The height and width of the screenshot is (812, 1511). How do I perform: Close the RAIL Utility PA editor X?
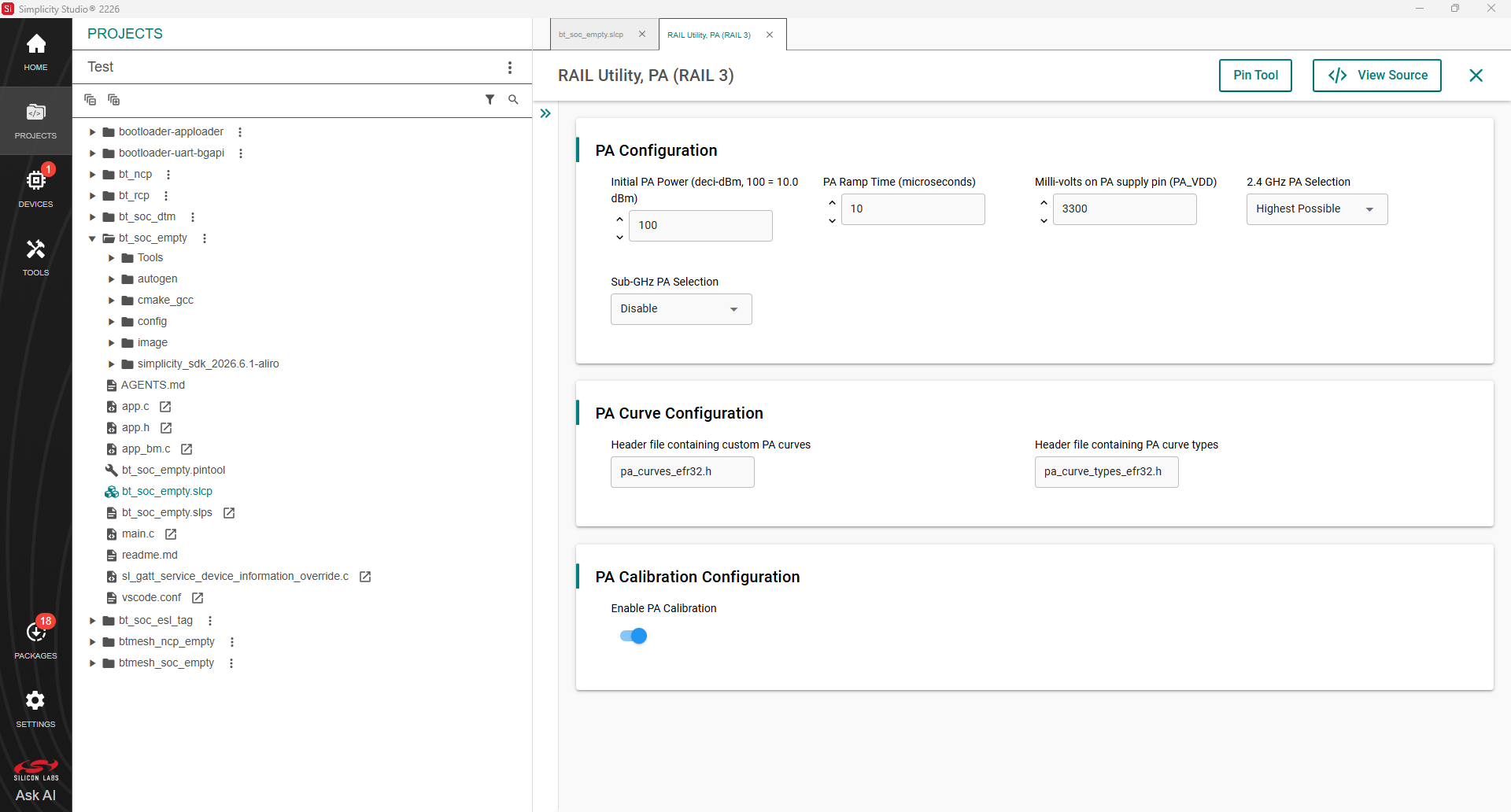pyautogui.click(x=1476, y=76)
